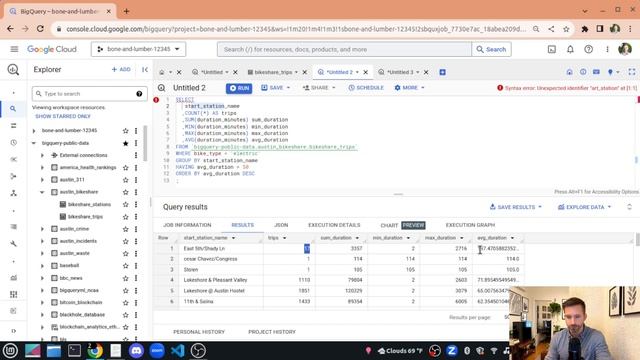Focus the resources, docs, products search box
Viewport: 640px width, 360px height.
click(x=344, y=49)
